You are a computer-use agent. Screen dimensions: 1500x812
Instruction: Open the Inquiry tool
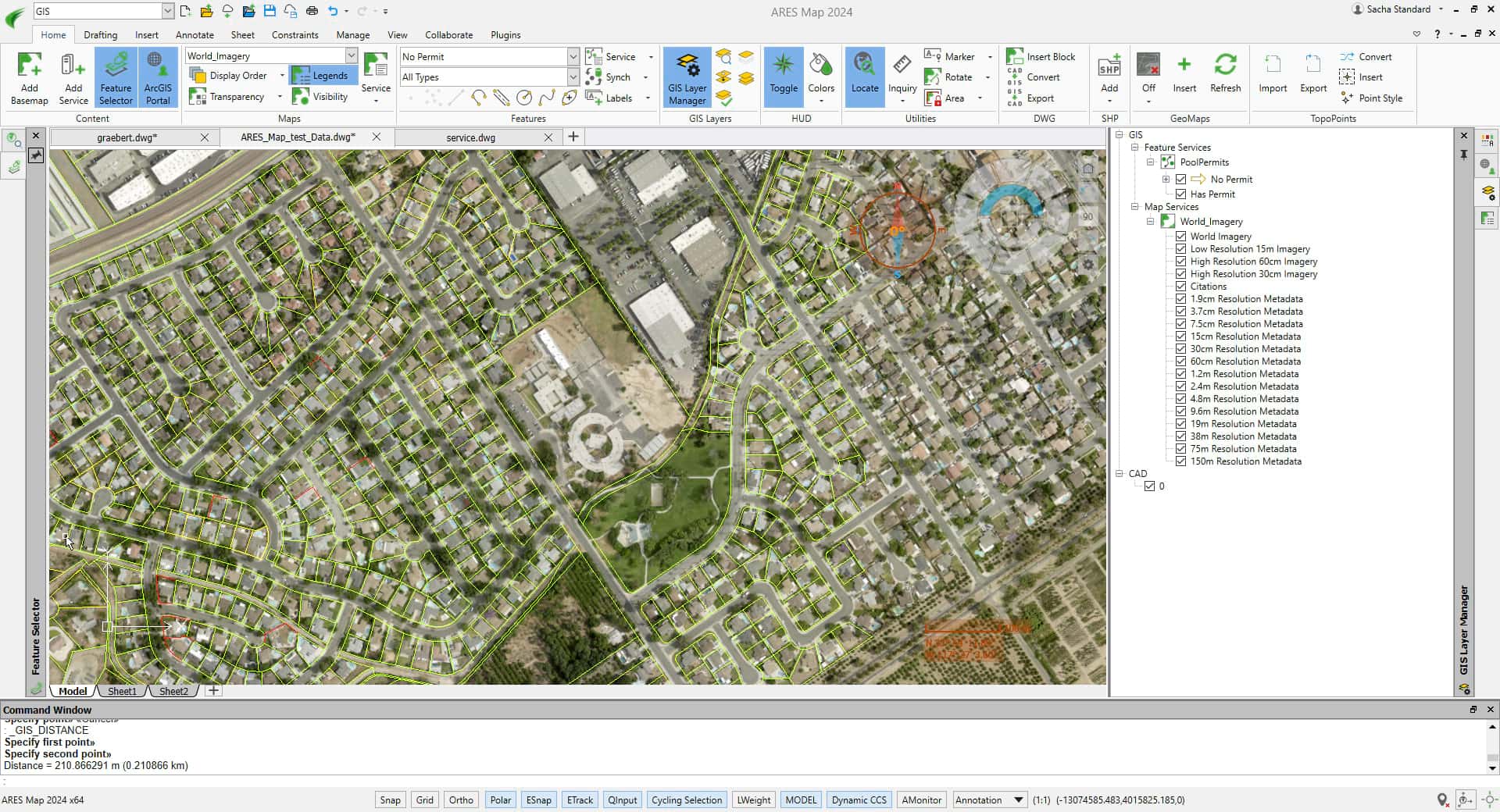[x=902, y=77]
